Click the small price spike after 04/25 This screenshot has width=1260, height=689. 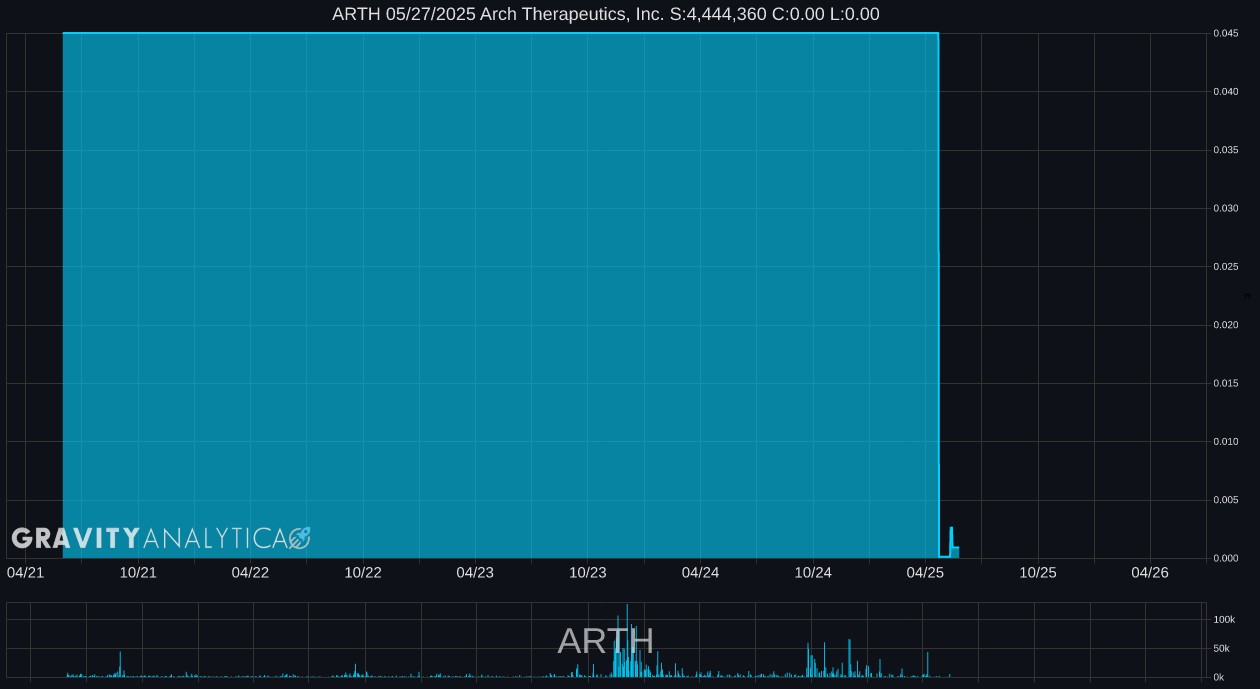tap(952, 542)
